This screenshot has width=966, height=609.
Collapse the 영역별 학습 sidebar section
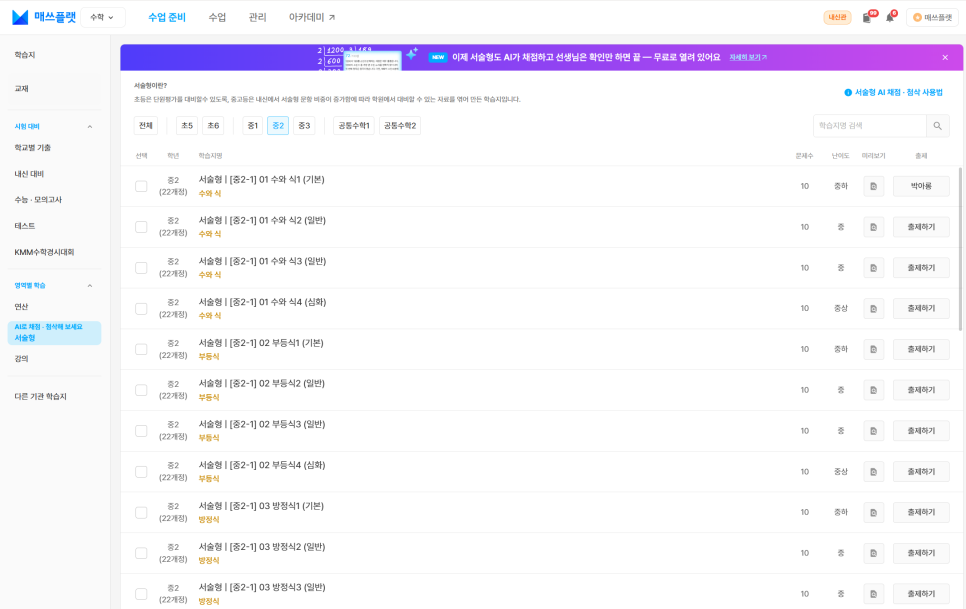[90, 286]
